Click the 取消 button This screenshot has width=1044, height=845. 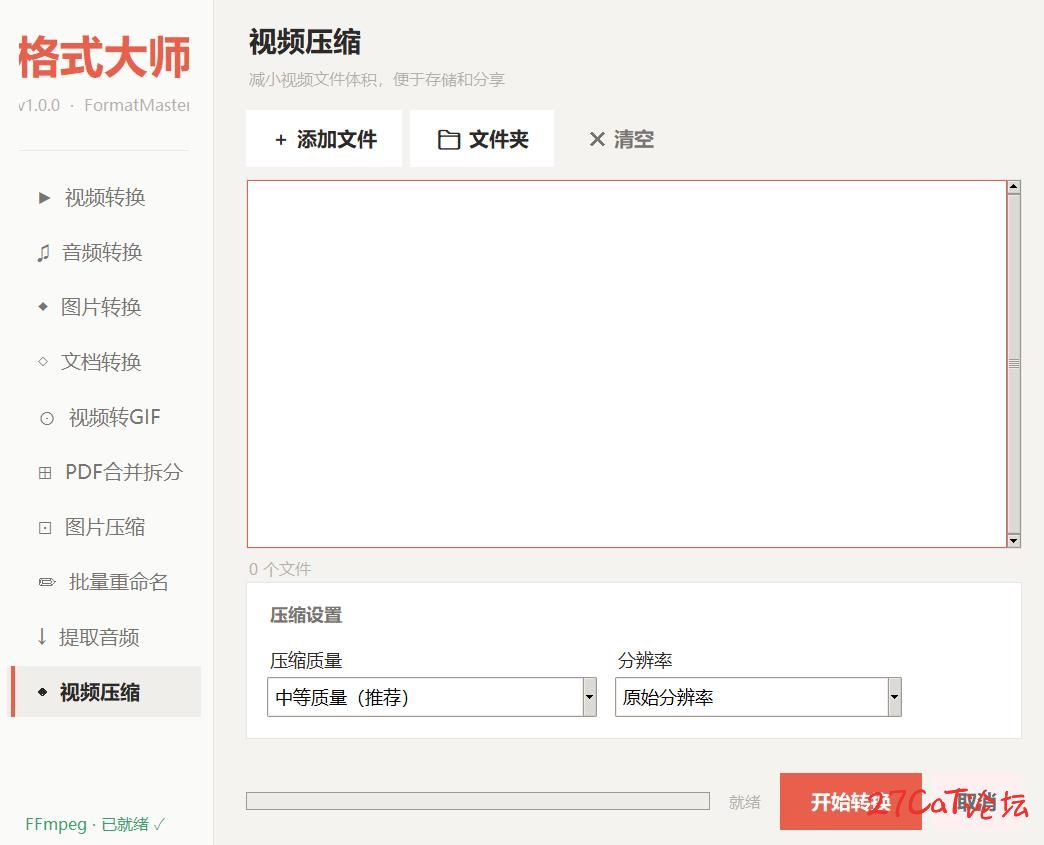tap(975, 801)
